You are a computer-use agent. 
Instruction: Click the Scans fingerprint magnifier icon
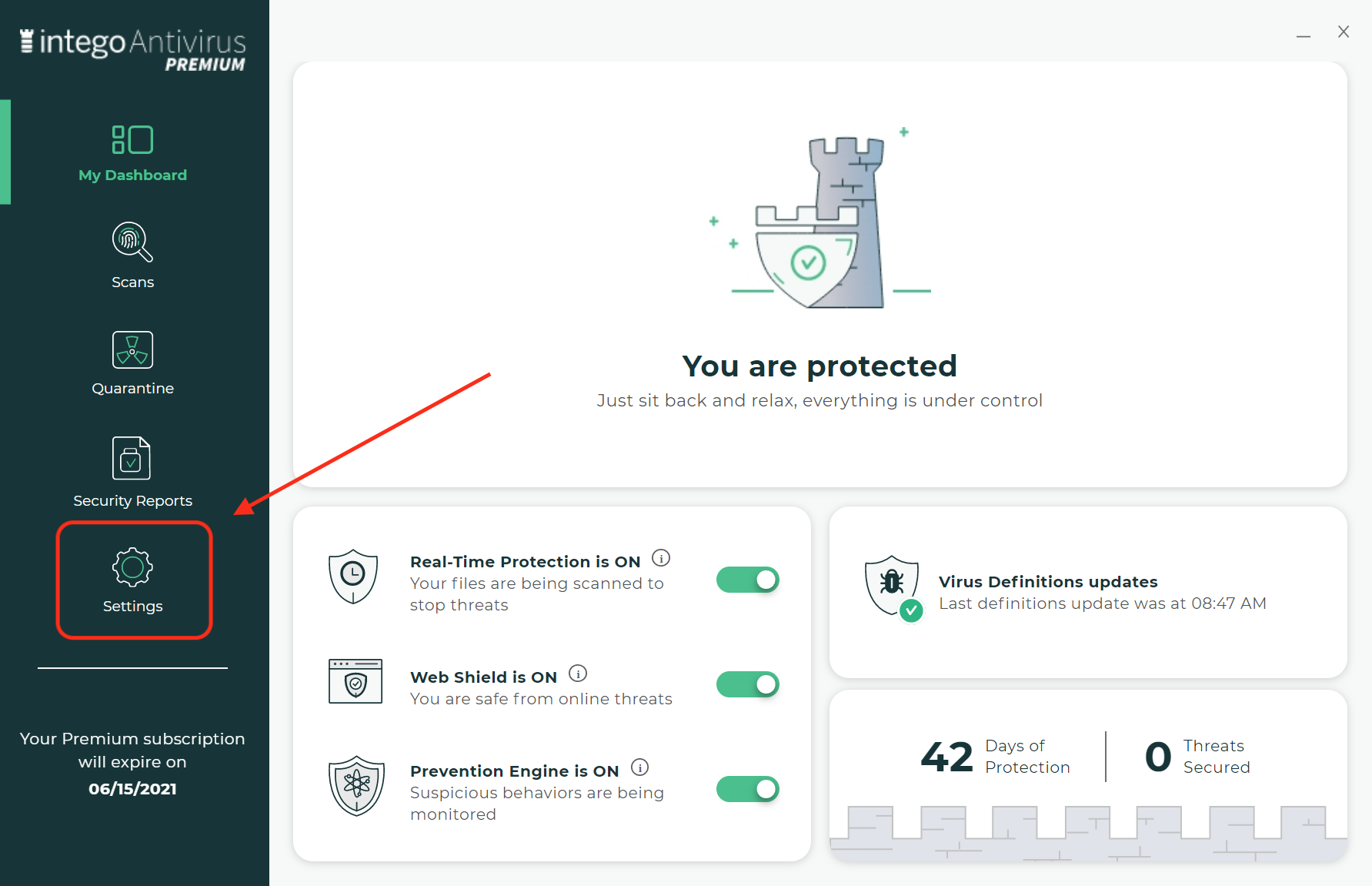pyautogui.click(x=132, y=242)
